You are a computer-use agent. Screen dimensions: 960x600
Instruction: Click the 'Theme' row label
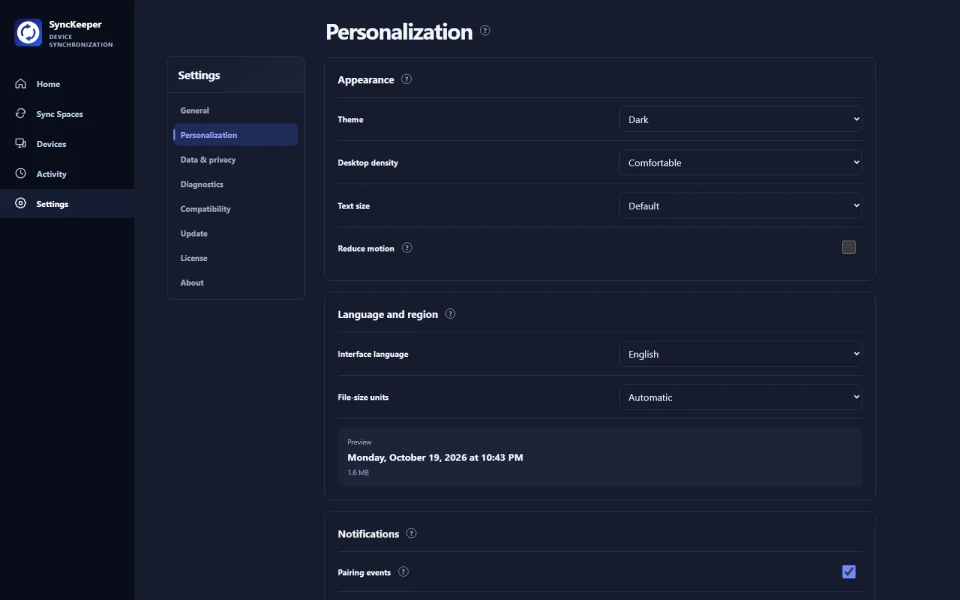coord(350,119)
